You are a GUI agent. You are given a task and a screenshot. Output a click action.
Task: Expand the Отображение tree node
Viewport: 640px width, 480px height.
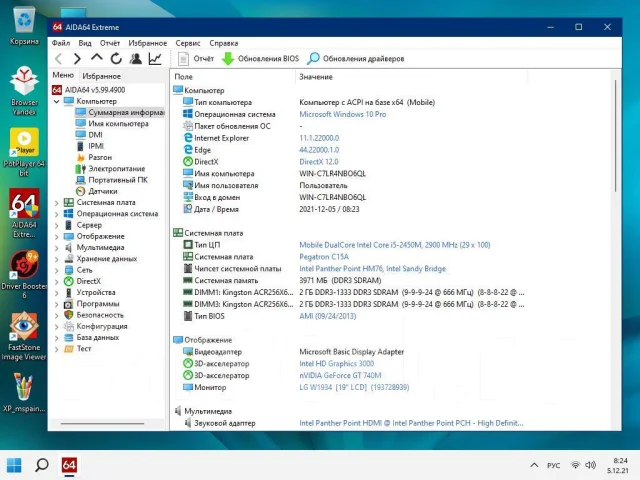[x=57, y=236]
